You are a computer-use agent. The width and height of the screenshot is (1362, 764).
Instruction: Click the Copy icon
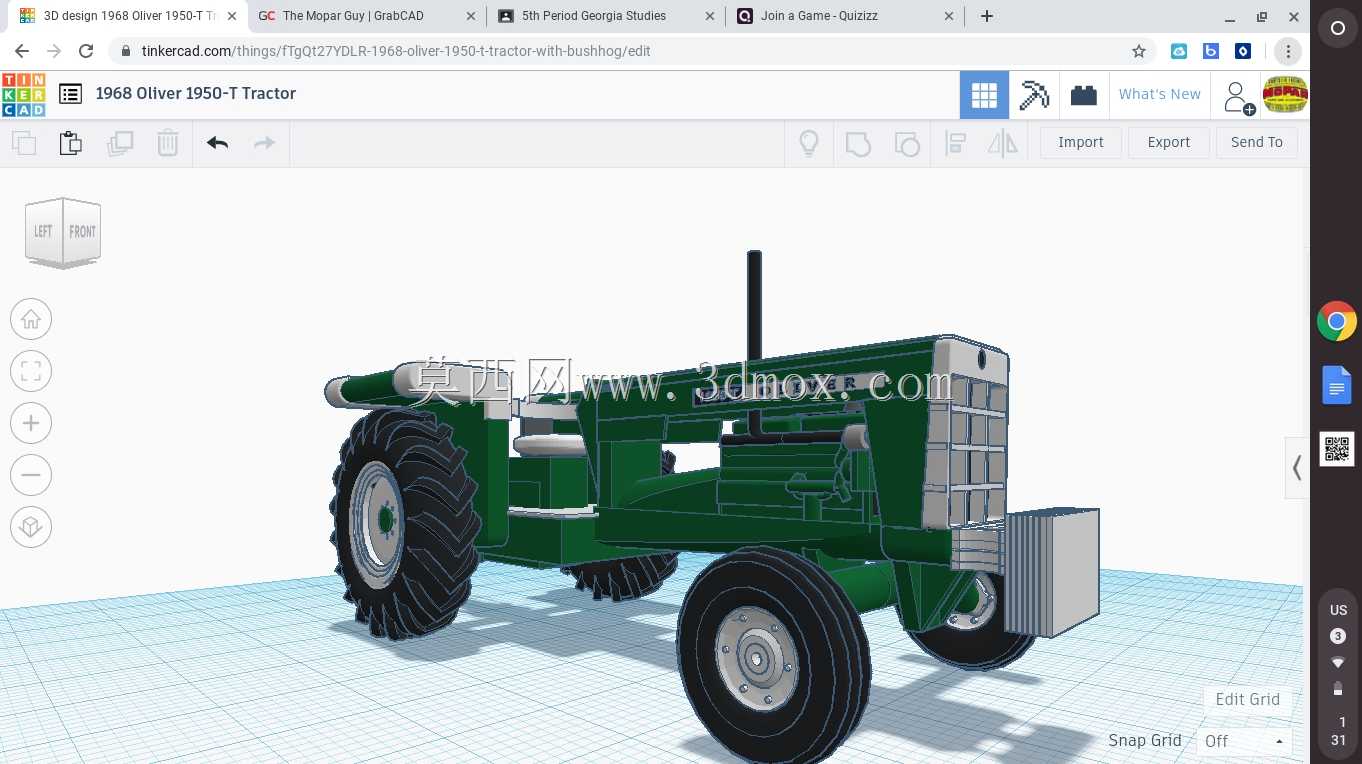click(24, 143)
